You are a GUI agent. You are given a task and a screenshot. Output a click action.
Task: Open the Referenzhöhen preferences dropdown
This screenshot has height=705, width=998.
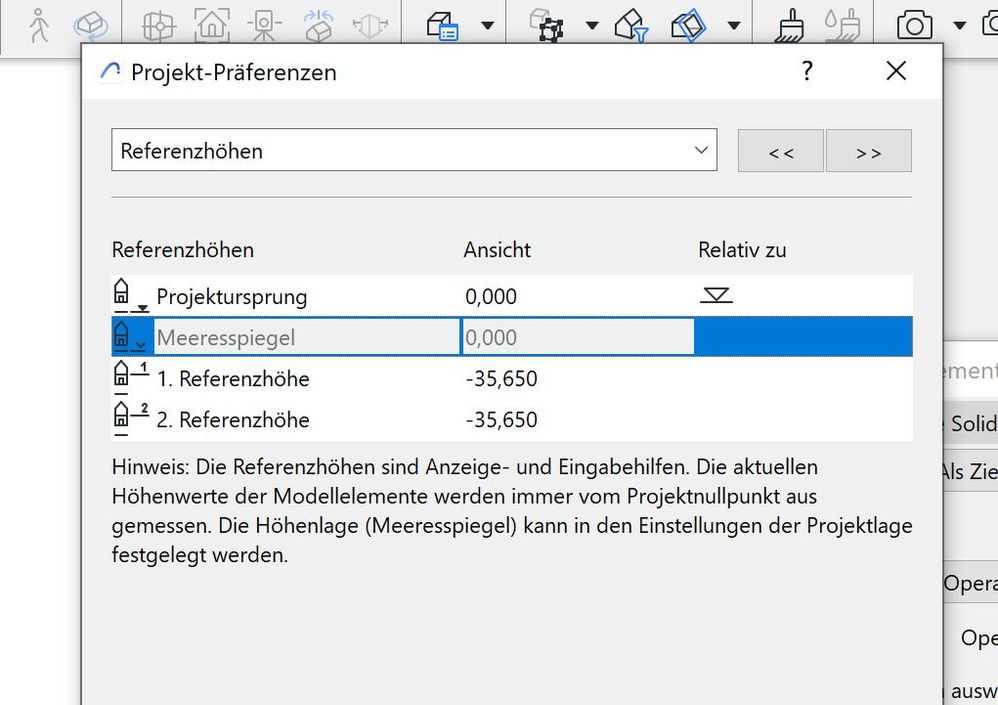(x=414, y=149)
